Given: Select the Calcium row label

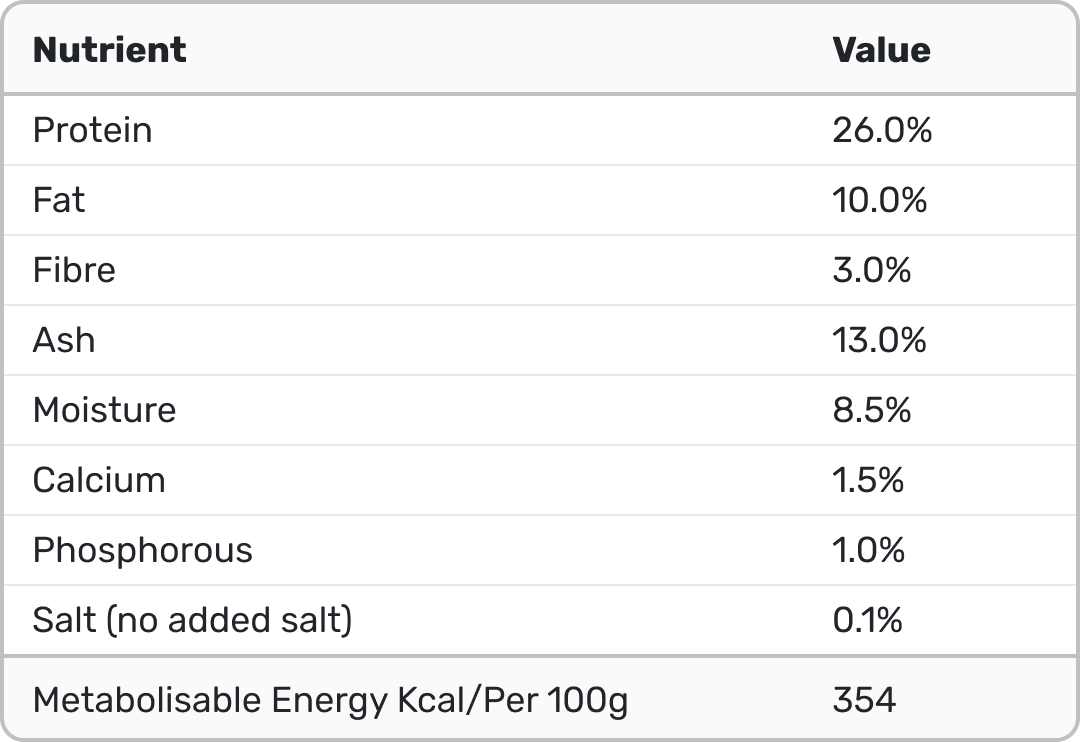Looking at the screenshot, I should [99, 480].
